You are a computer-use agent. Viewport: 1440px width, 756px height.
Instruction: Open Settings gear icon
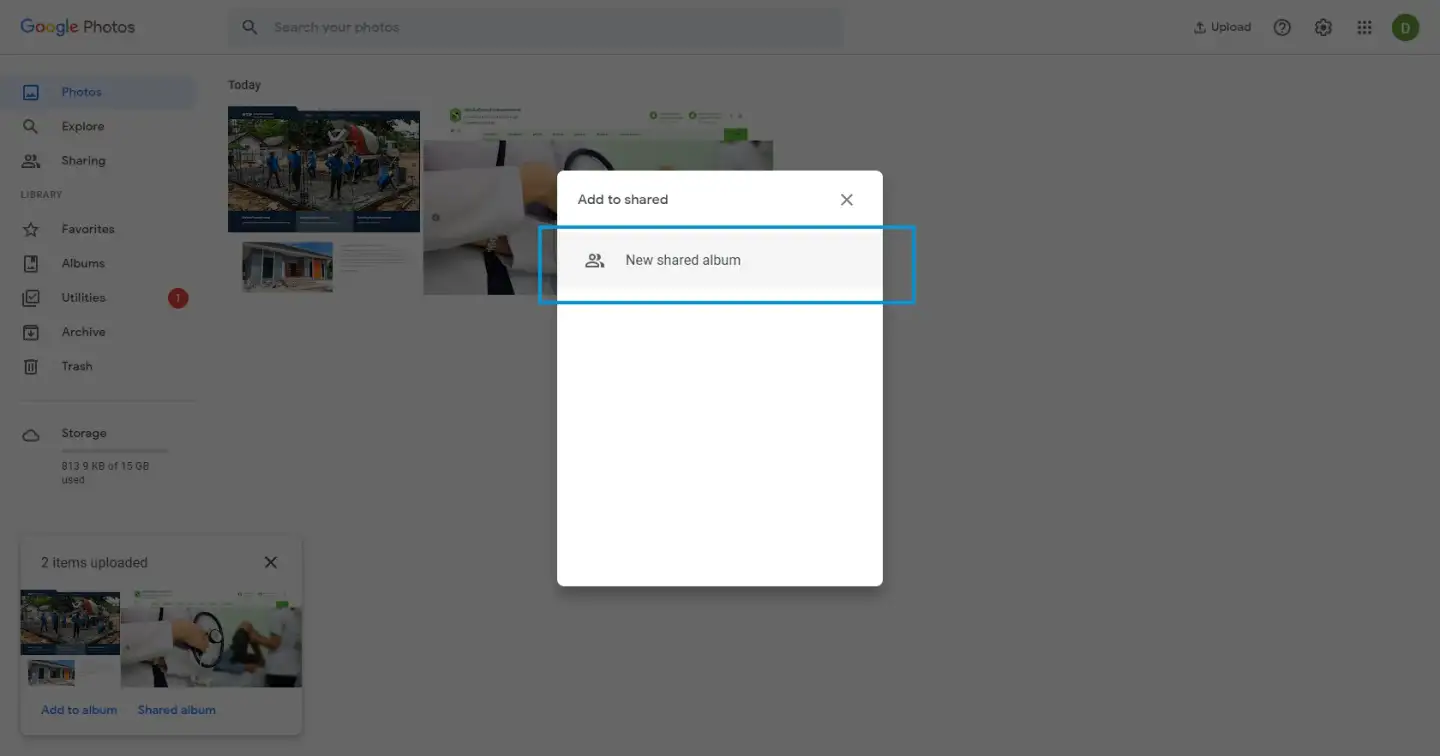tap(1323, 28)
